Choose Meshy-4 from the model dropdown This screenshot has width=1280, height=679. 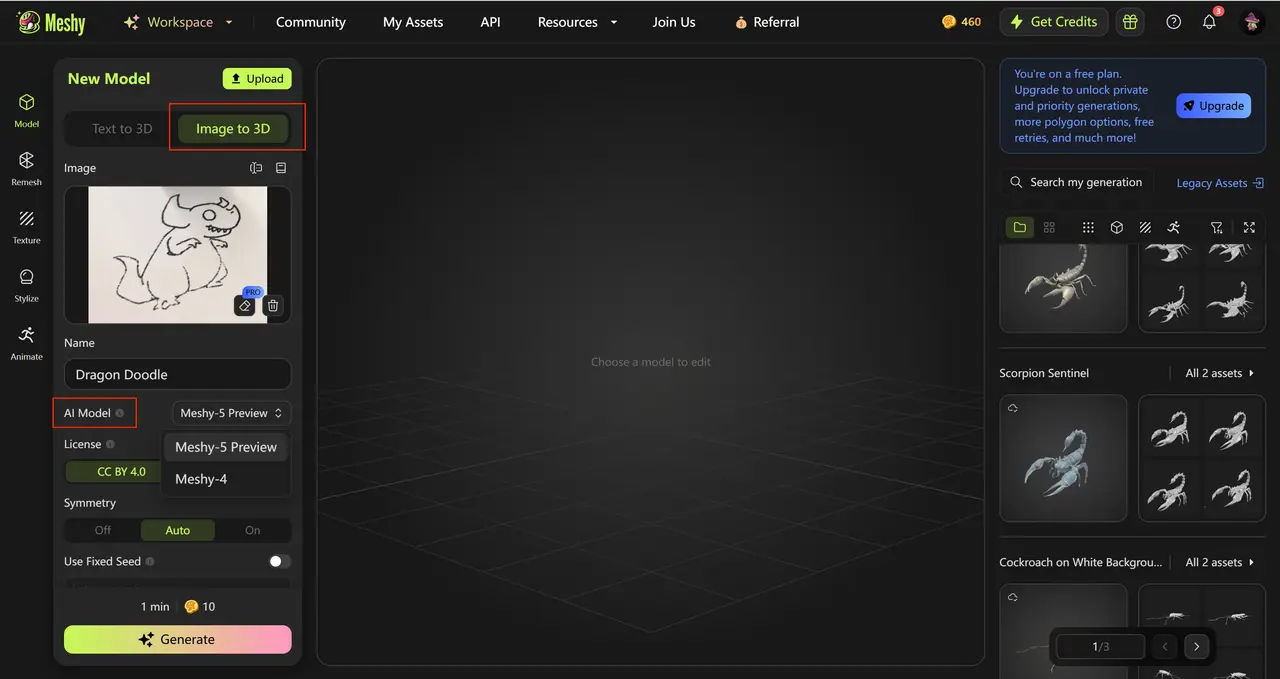coord(201,479)
